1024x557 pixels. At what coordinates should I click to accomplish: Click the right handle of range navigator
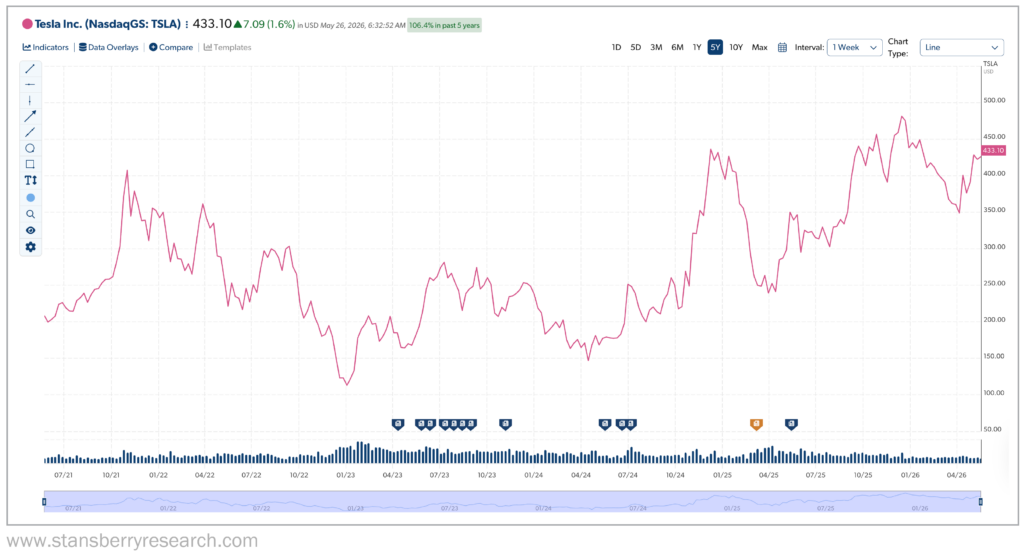click(980, 501)
